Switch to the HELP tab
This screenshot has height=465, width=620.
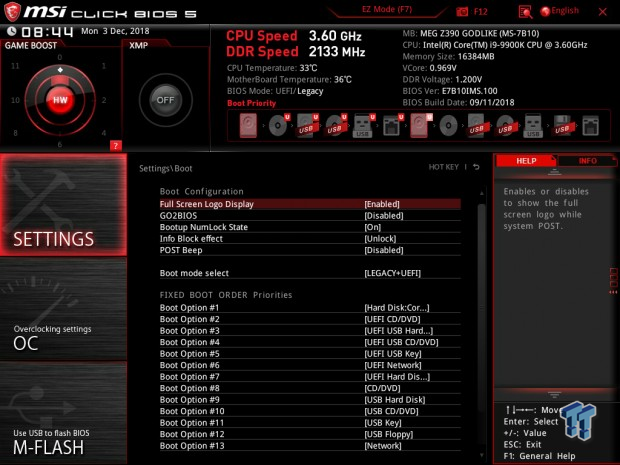point(526,161)
